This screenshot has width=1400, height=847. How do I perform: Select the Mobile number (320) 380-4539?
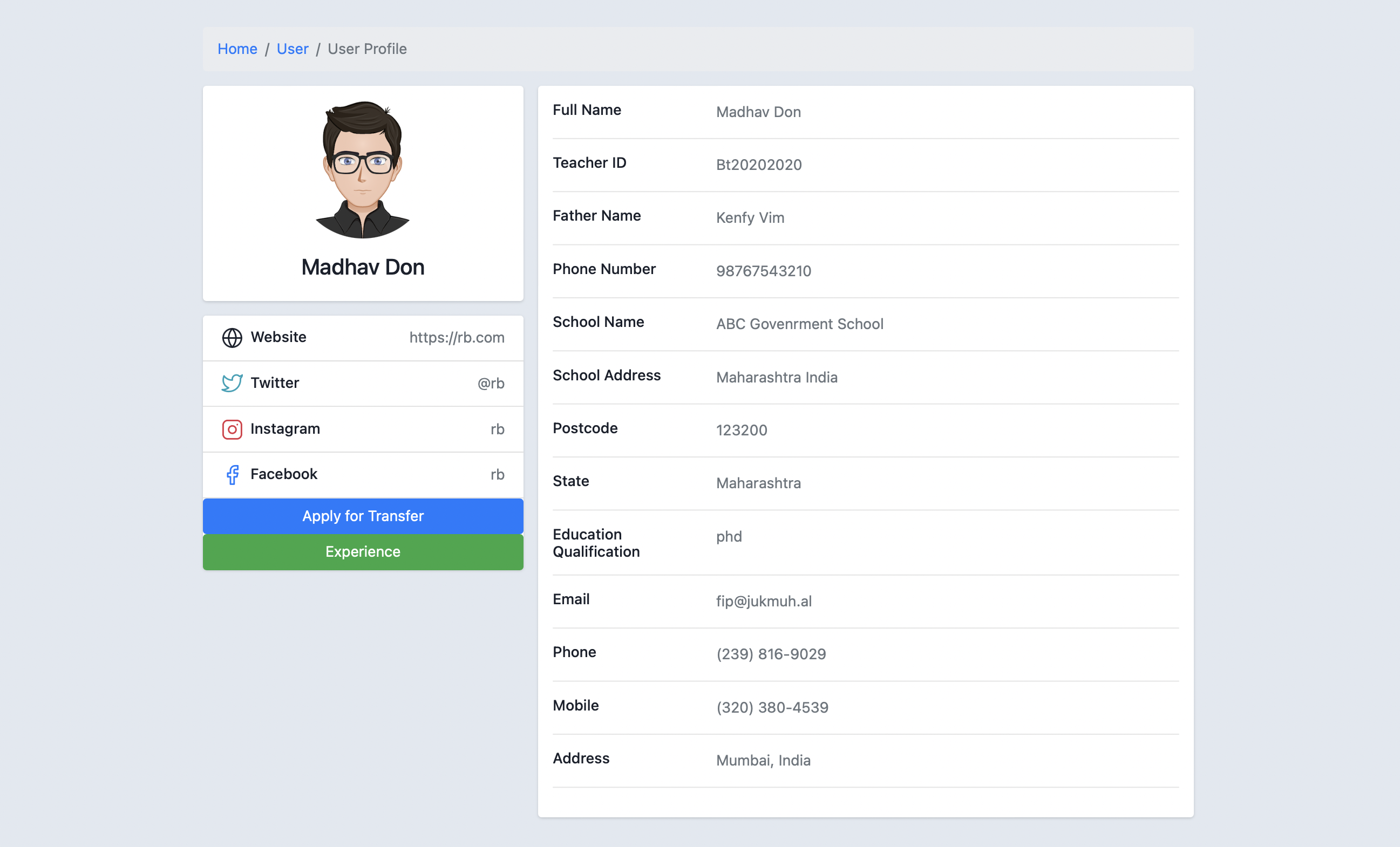[x=772, y=707]
